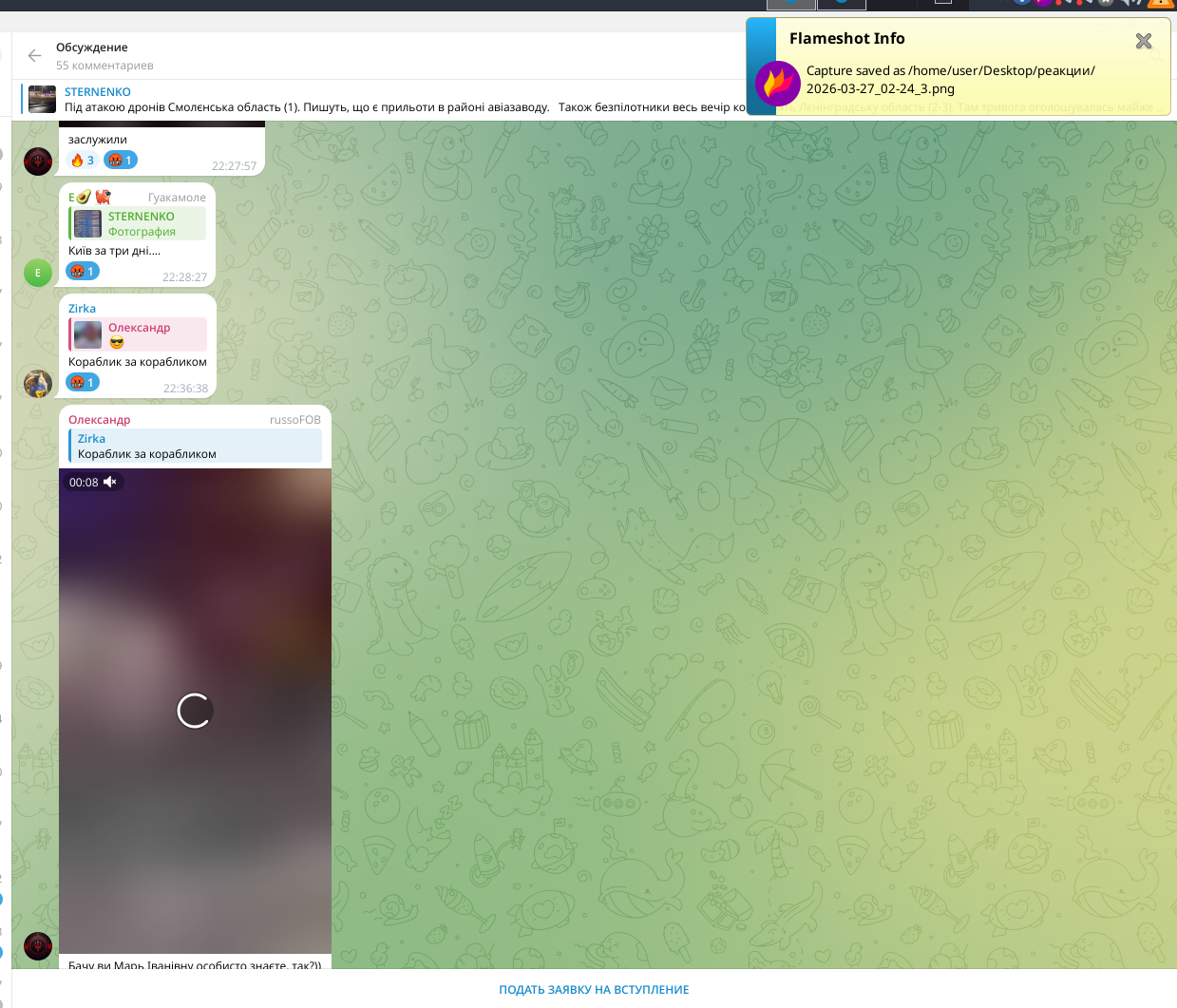Open blurred thumbnail in Олександр quote
The width and height of the screenshot is (1177, 1008).
coord(87,334)
